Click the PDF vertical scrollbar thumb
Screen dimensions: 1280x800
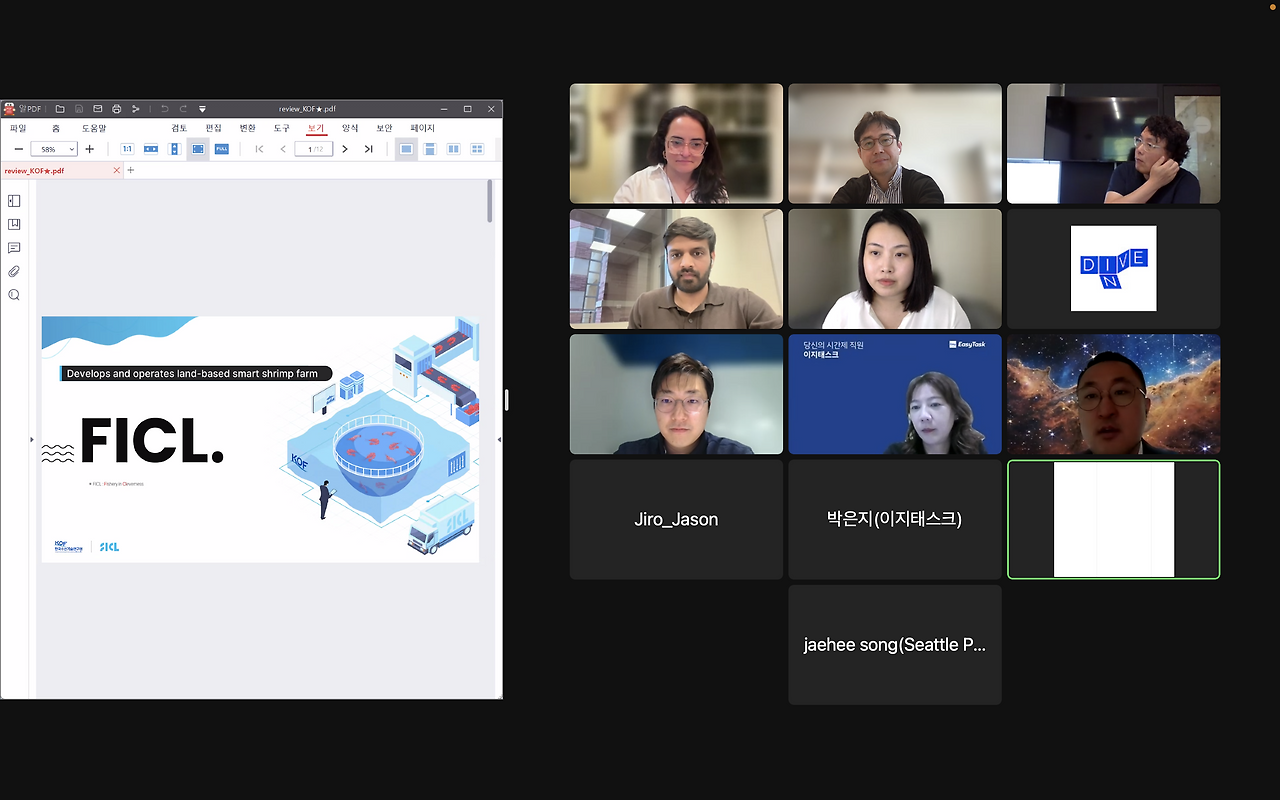point(490,201)
